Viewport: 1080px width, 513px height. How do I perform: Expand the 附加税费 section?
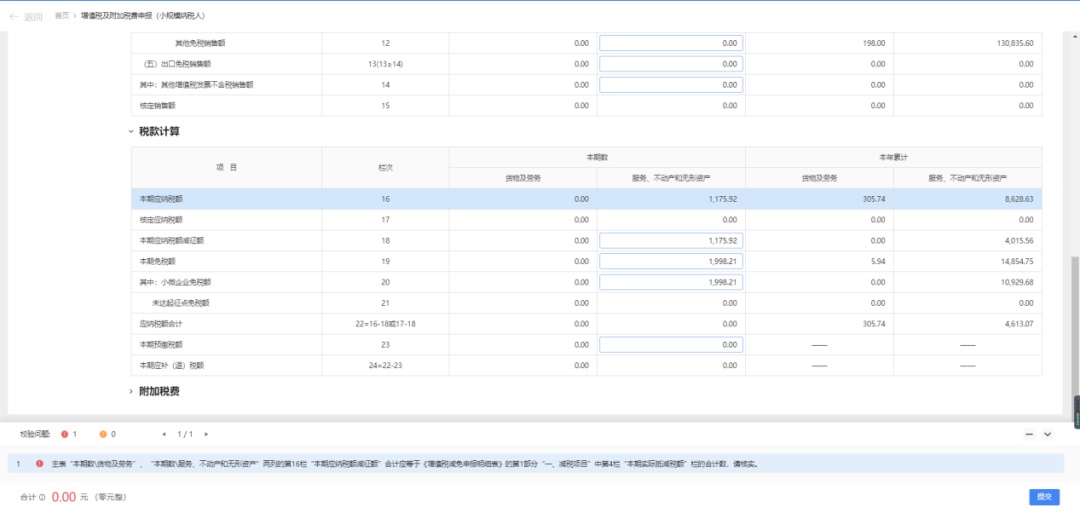tap(131, 391)
